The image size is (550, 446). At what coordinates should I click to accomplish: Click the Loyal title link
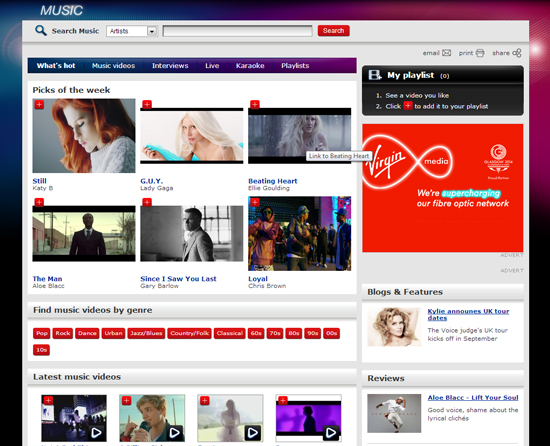(x=258, y=279)
